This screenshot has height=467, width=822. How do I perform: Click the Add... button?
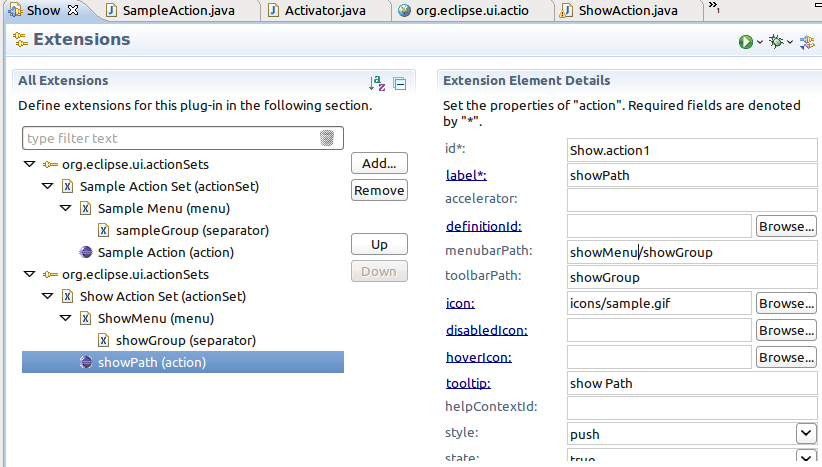click(379, 163)
